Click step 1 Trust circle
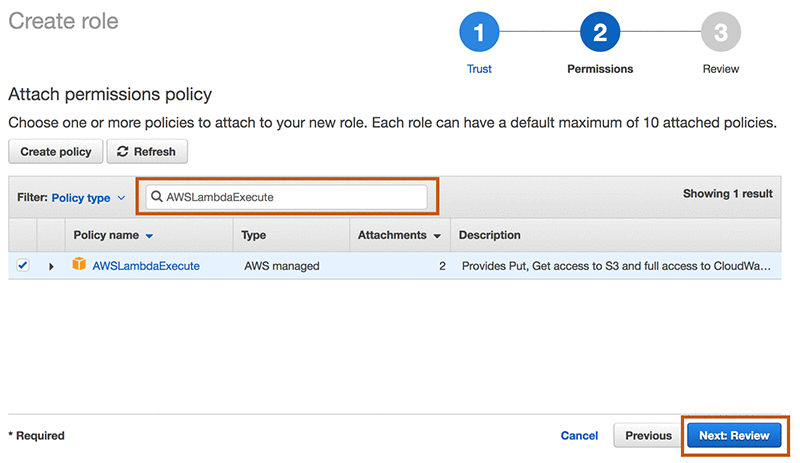This screenshot has height=463, width=800. 479,33
